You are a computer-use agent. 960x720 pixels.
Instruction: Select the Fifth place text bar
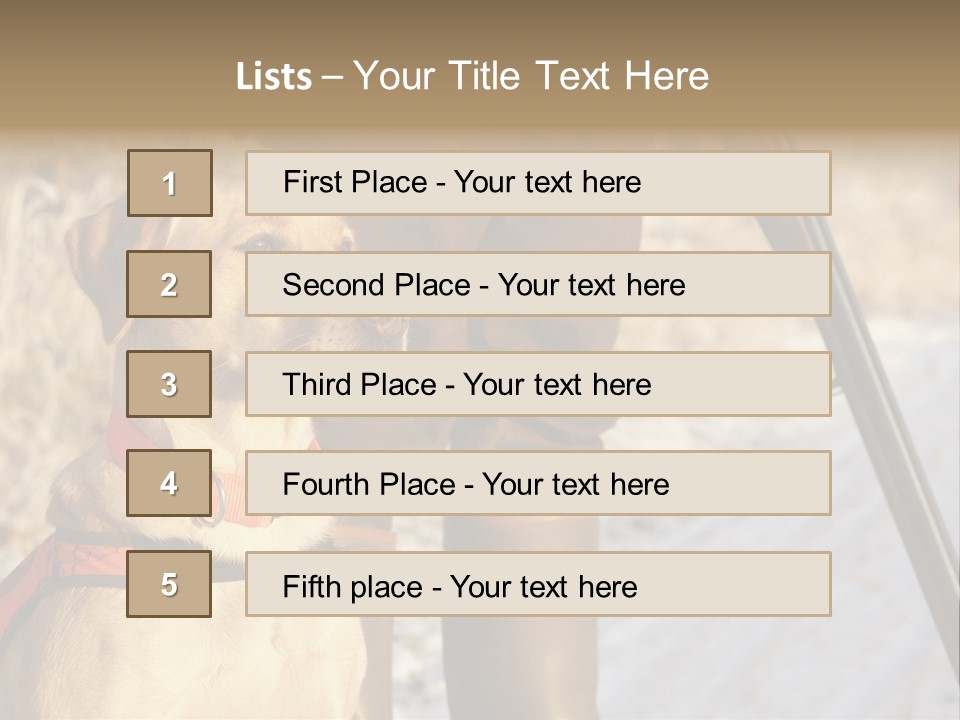pos(538,584)
